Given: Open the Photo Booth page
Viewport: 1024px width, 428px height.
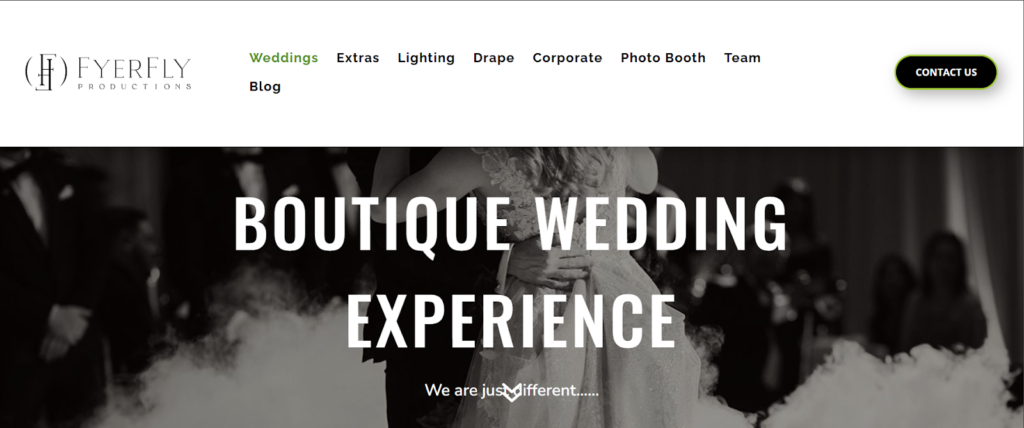Looking at the screenshot, I should (x=663, y=58).
